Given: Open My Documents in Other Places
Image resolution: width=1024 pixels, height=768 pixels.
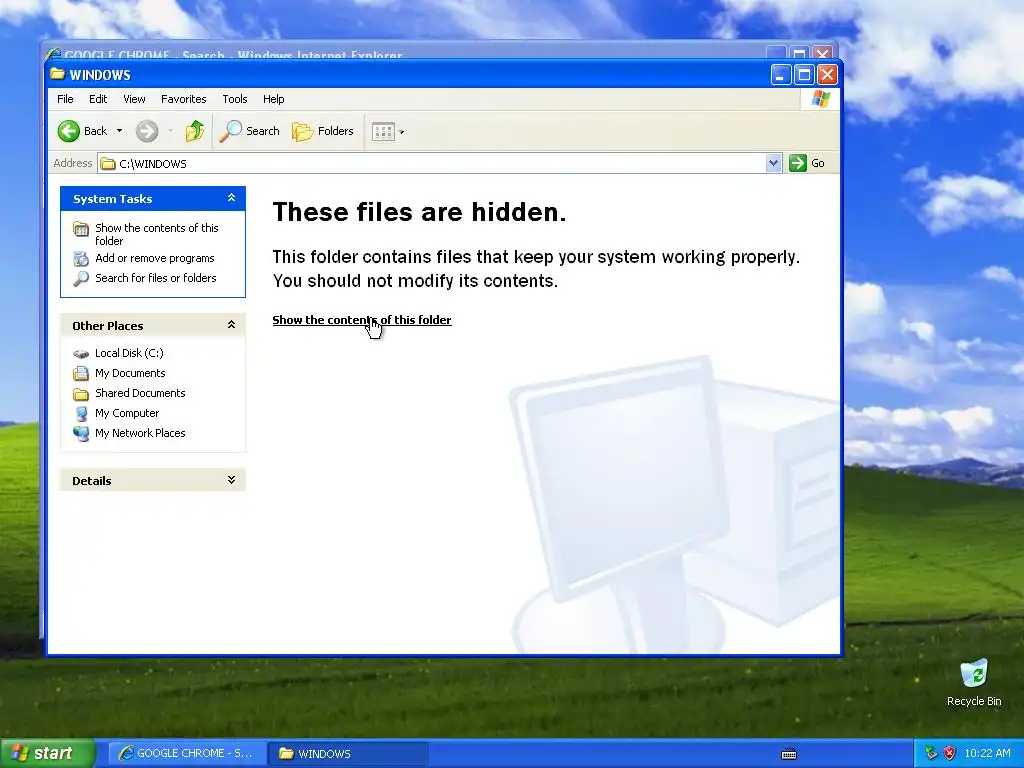Looking at the screenshot, I should pos(130,373).
